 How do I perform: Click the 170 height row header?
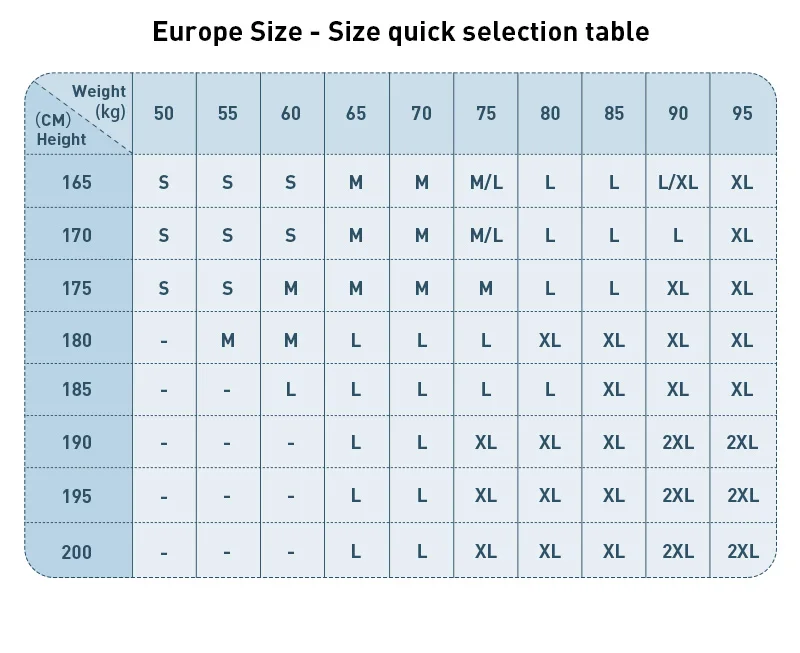76,235
